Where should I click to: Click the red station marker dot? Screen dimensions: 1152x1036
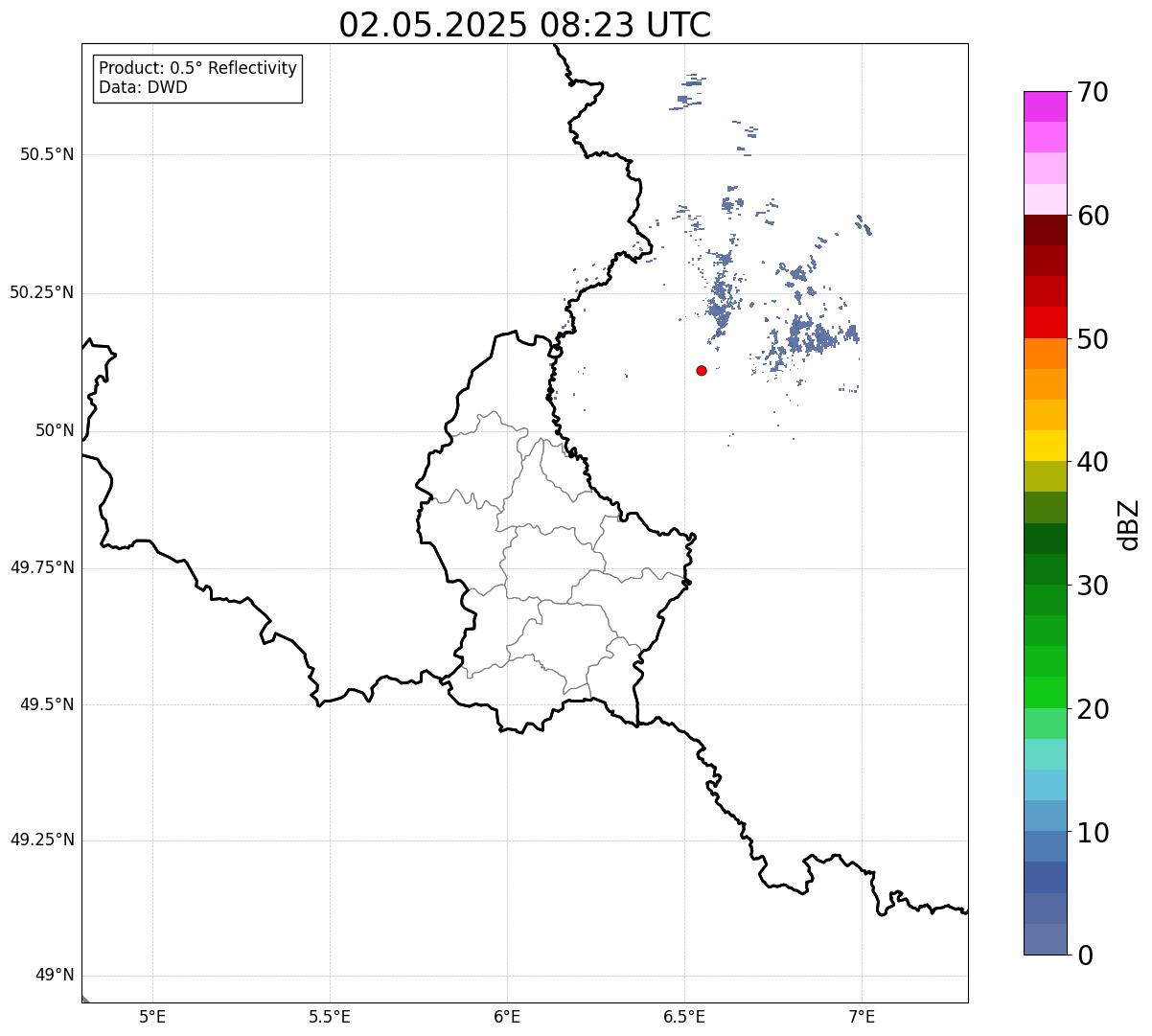click(x=702, y=370)
